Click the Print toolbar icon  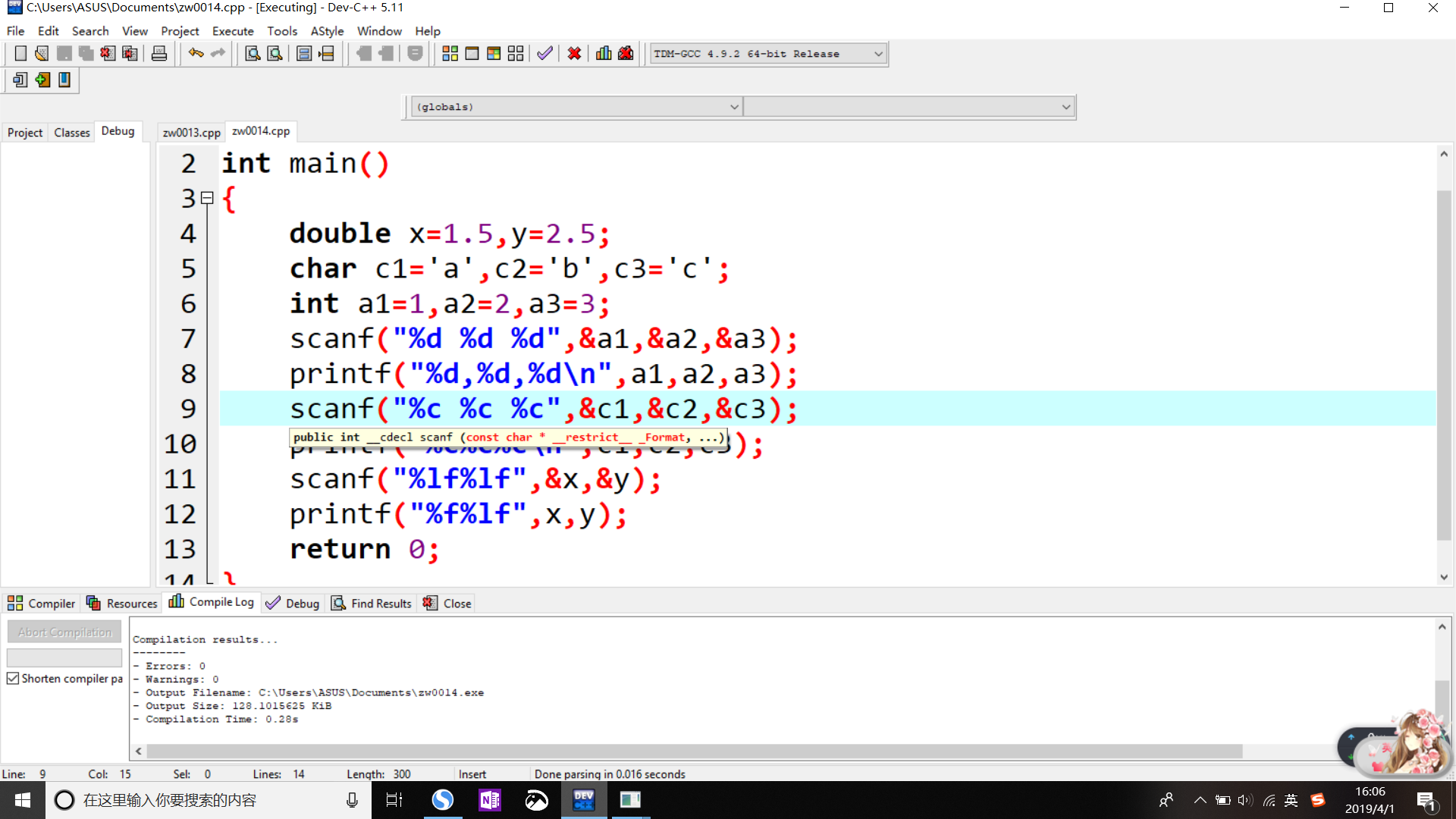pyautogui.click(x=159, y=54)
